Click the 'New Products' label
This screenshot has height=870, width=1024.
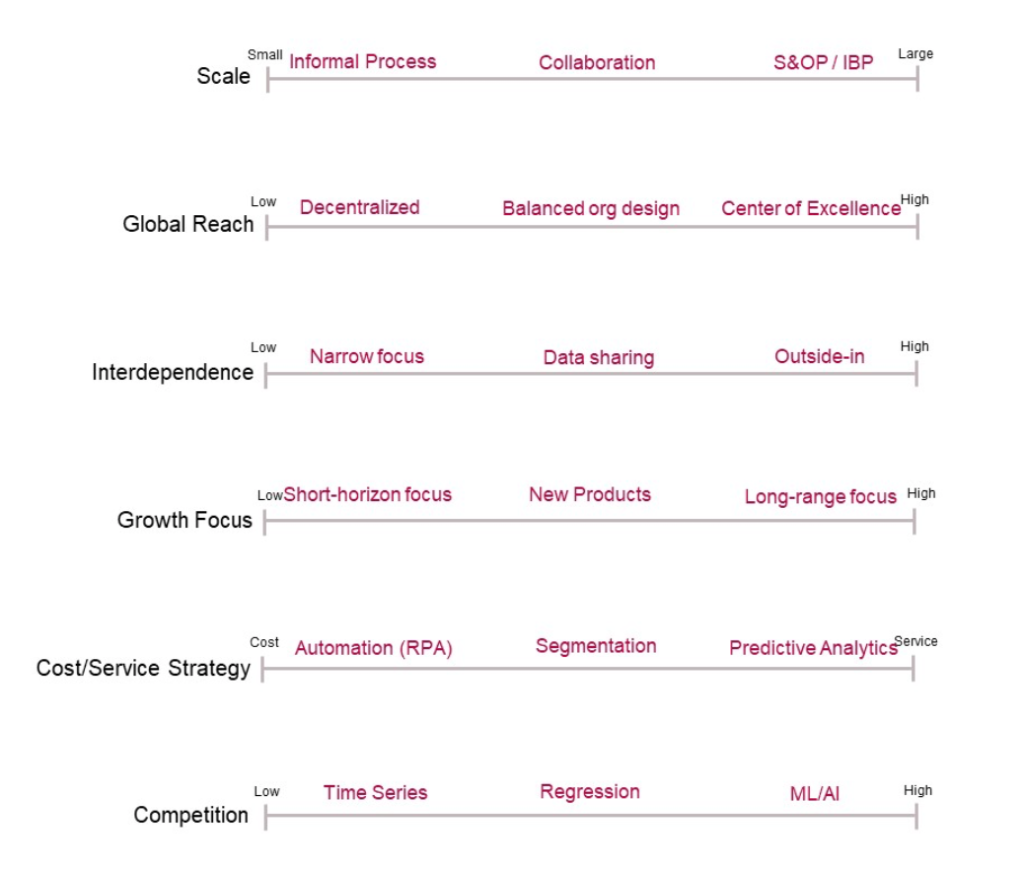(590, 494)
